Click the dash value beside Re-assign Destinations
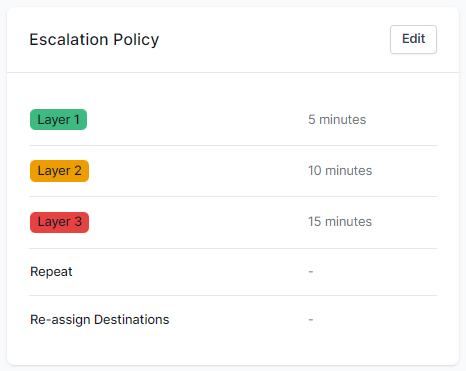Screen dimensions: 466x371 tap(311, 320)
